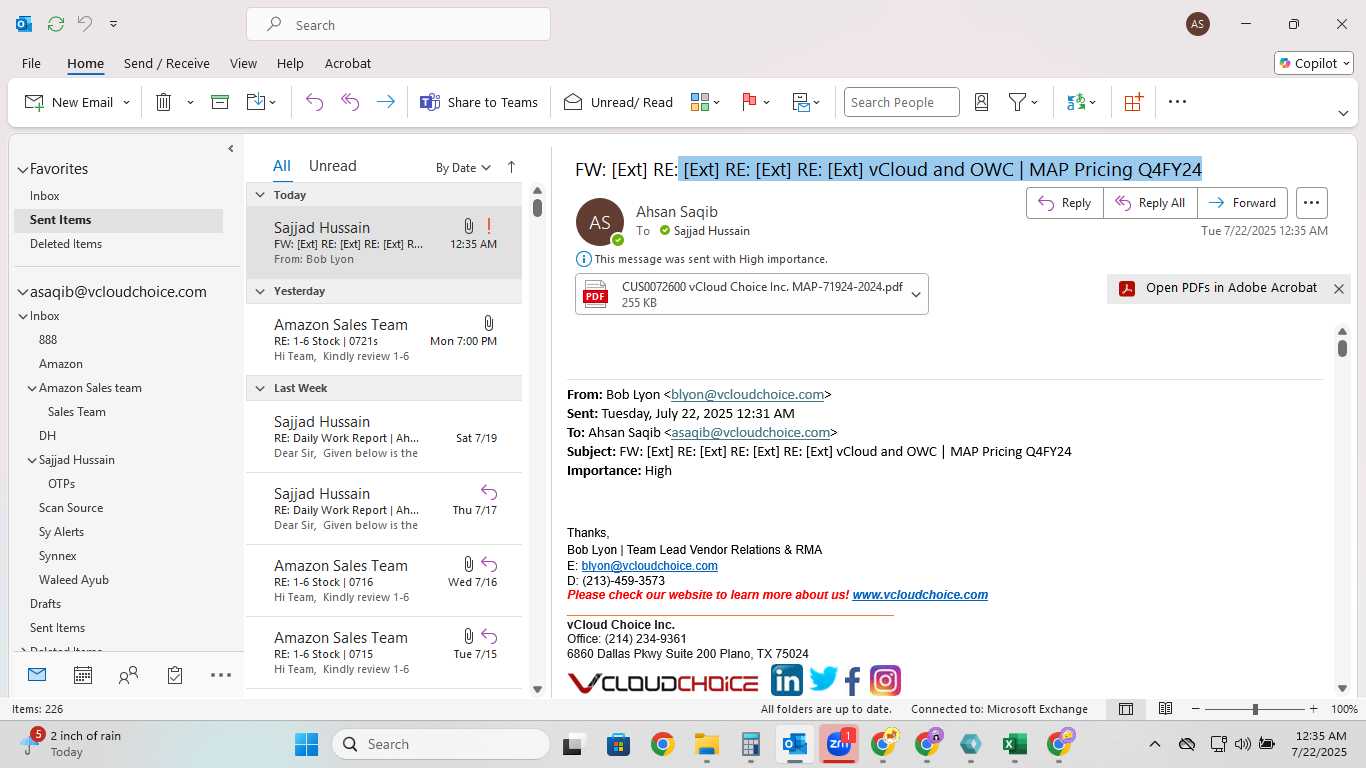Click the Move to folder icon

pos(256,102)
